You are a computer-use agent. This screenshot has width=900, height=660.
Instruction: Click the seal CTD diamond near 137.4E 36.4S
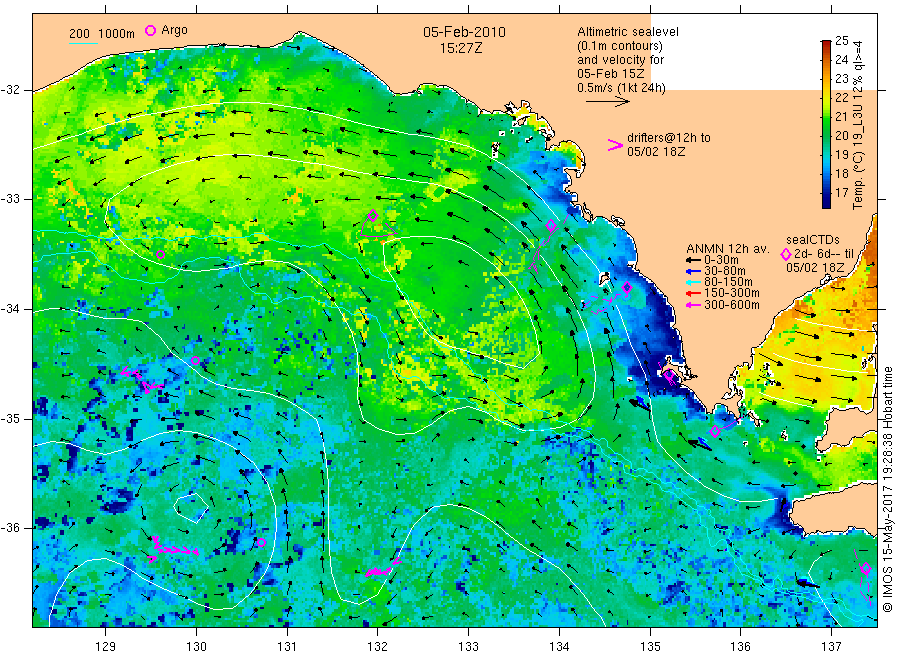(866, 568)
